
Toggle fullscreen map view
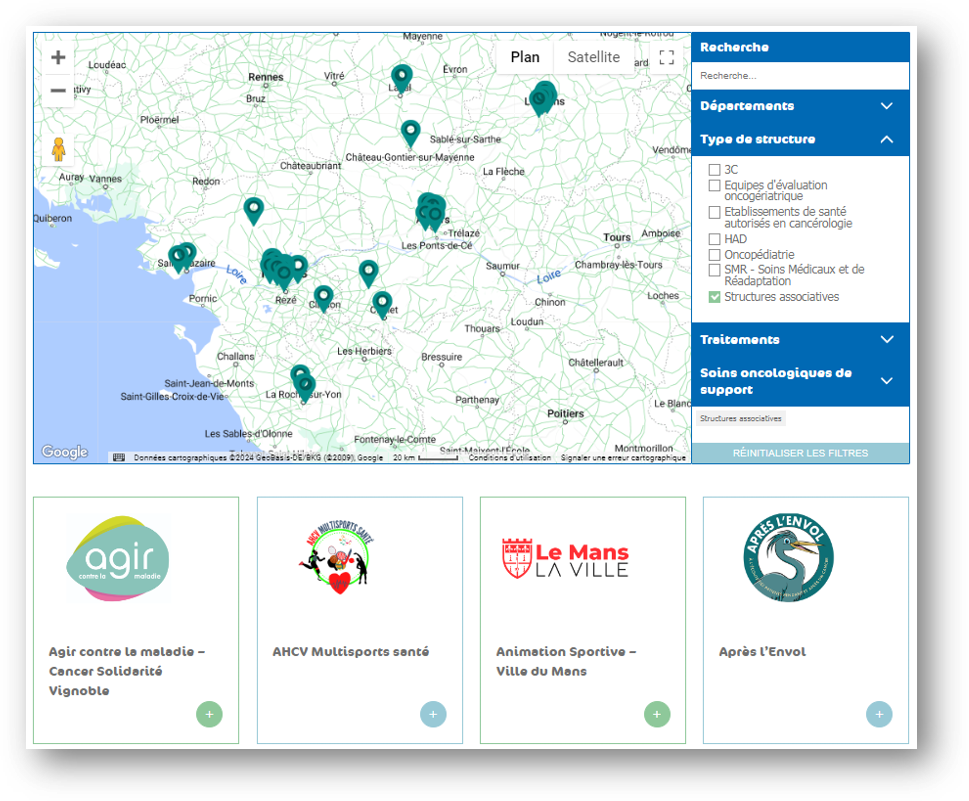pyautogui.click(x=666, y=57)
